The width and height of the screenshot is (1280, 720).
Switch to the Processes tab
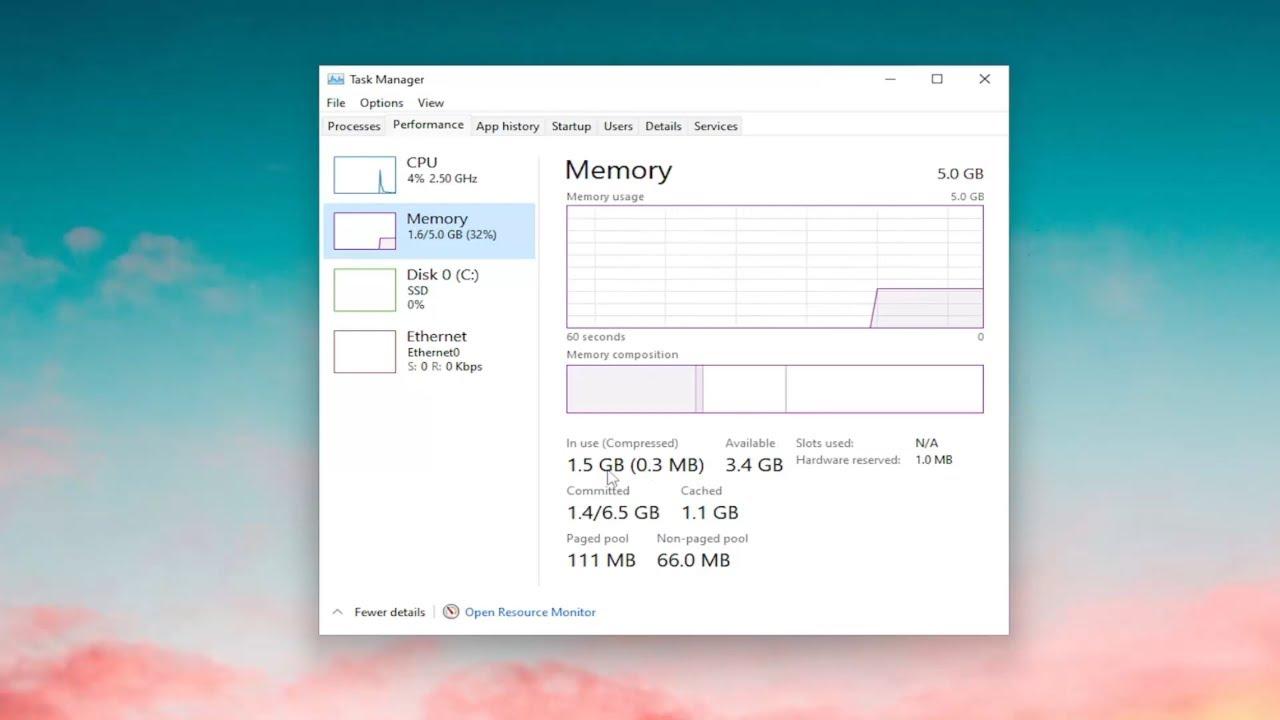[x=353, y=126]
